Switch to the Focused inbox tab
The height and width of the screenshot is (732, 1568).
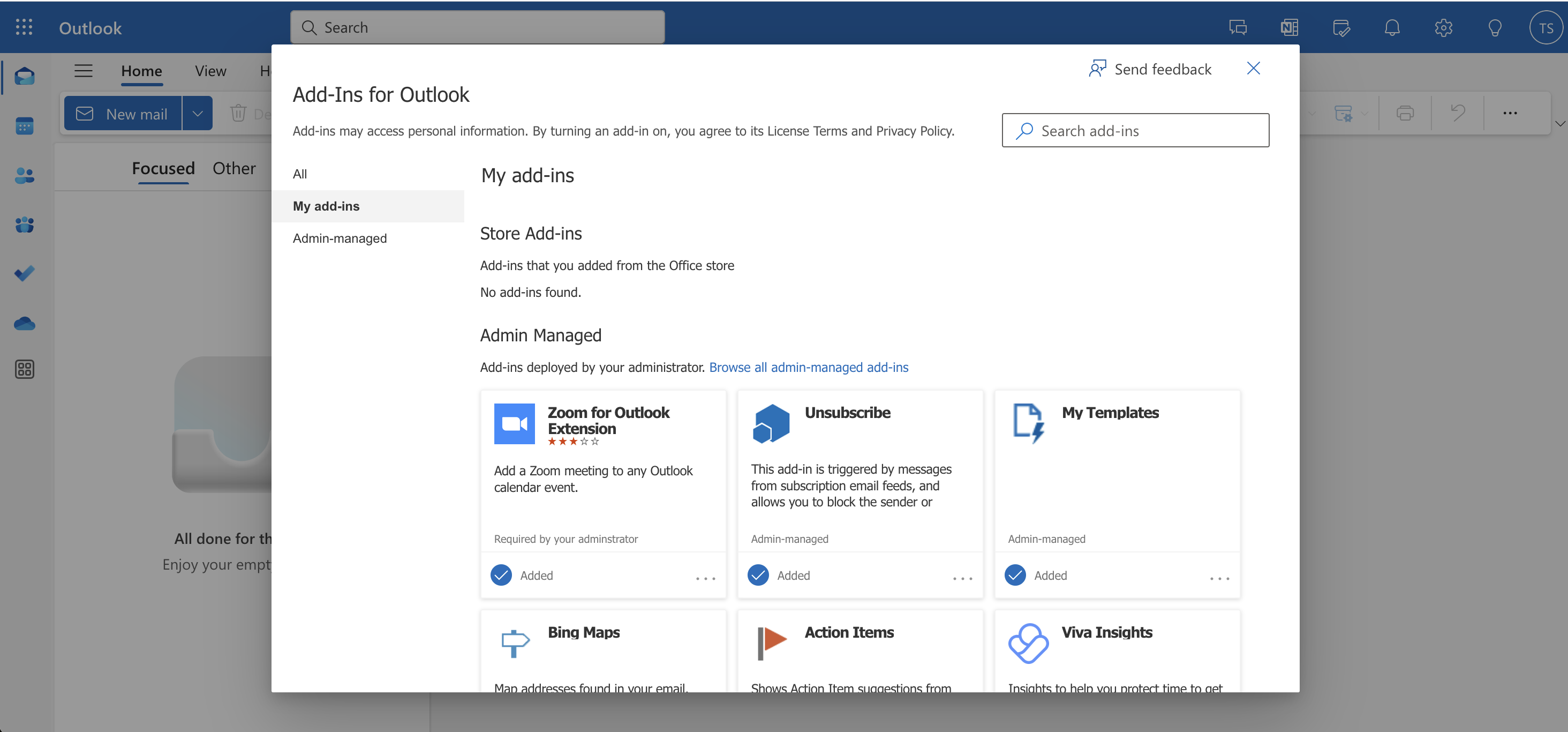(x=163, y=168)
